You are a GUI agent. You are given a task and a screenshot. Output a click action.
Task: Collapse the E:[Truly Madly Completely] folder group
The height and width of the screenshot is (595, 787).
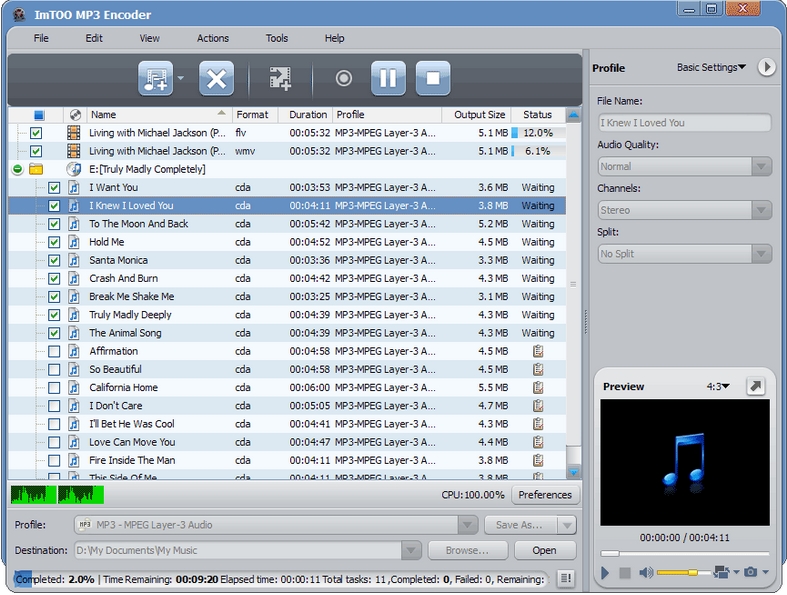click(17, 169)
